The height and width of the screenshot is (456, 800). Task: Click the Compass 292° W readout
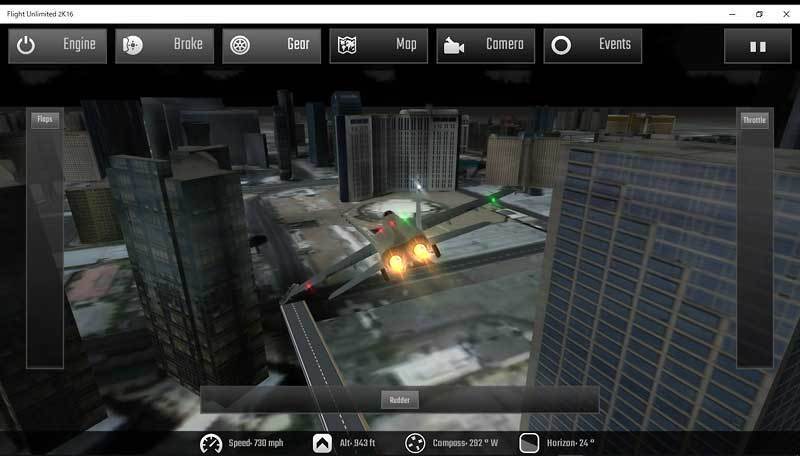465,443
